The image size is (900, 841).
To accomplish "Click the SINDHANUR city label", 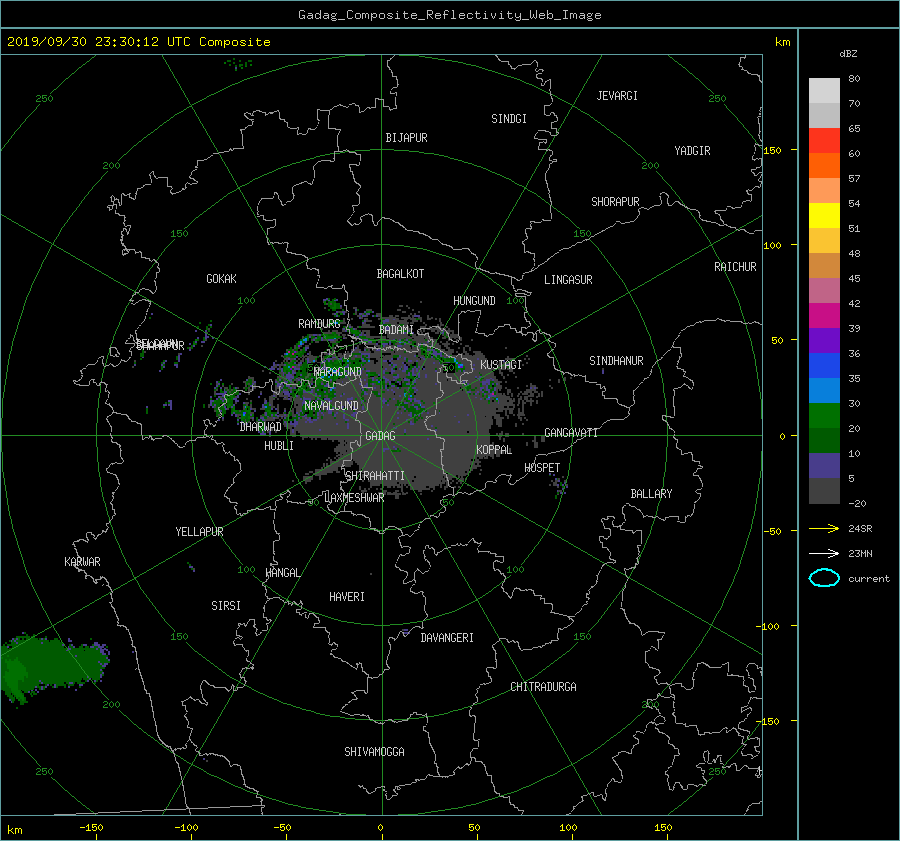I will coord(616,361).
